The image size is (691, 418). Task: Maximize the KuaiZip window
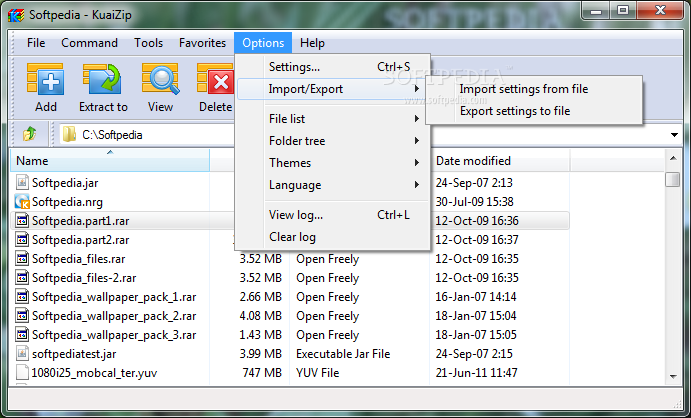point(623,11)
